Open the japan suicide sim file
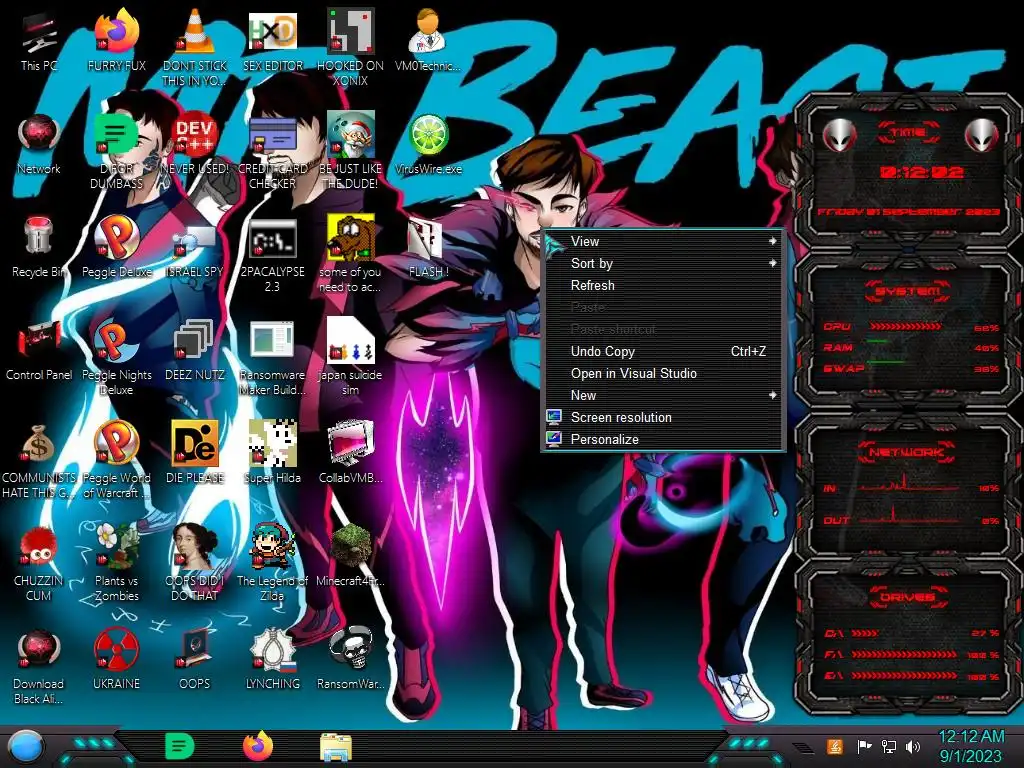The width and height of the screenshot is (1024, 768). [x=350, y=357]
